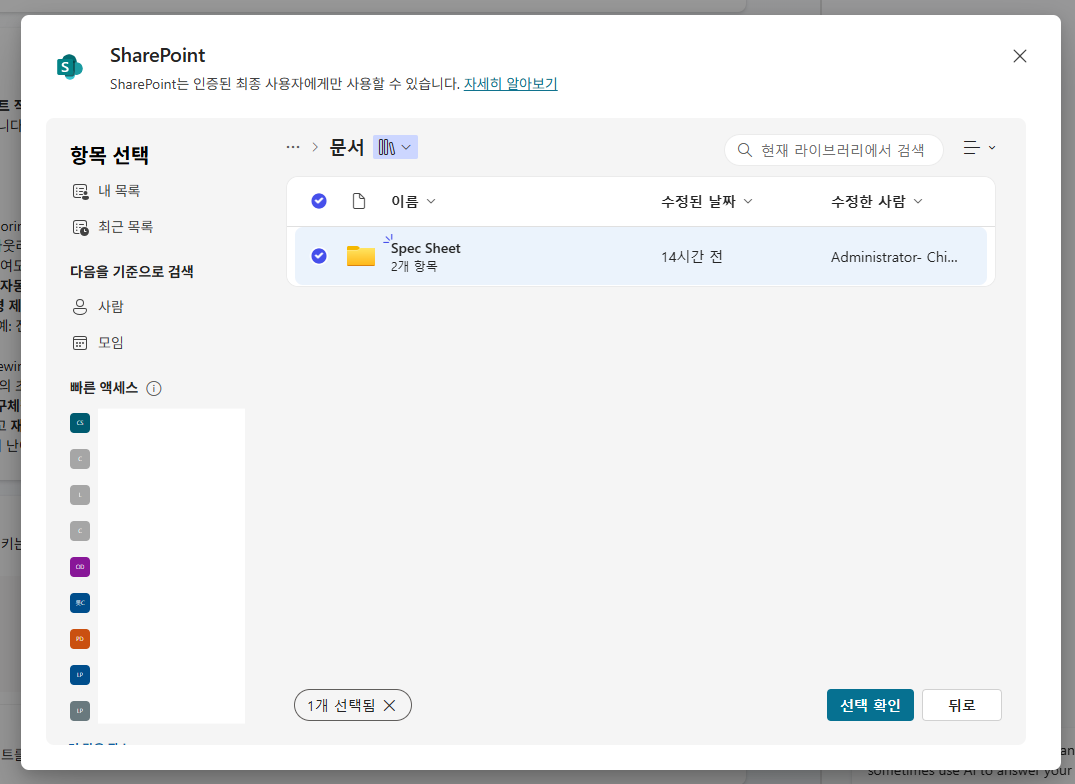Toggle the select-all checkbox in the header
The height and width of the screenshot is (784, 1075).
(x=319, y=201)
